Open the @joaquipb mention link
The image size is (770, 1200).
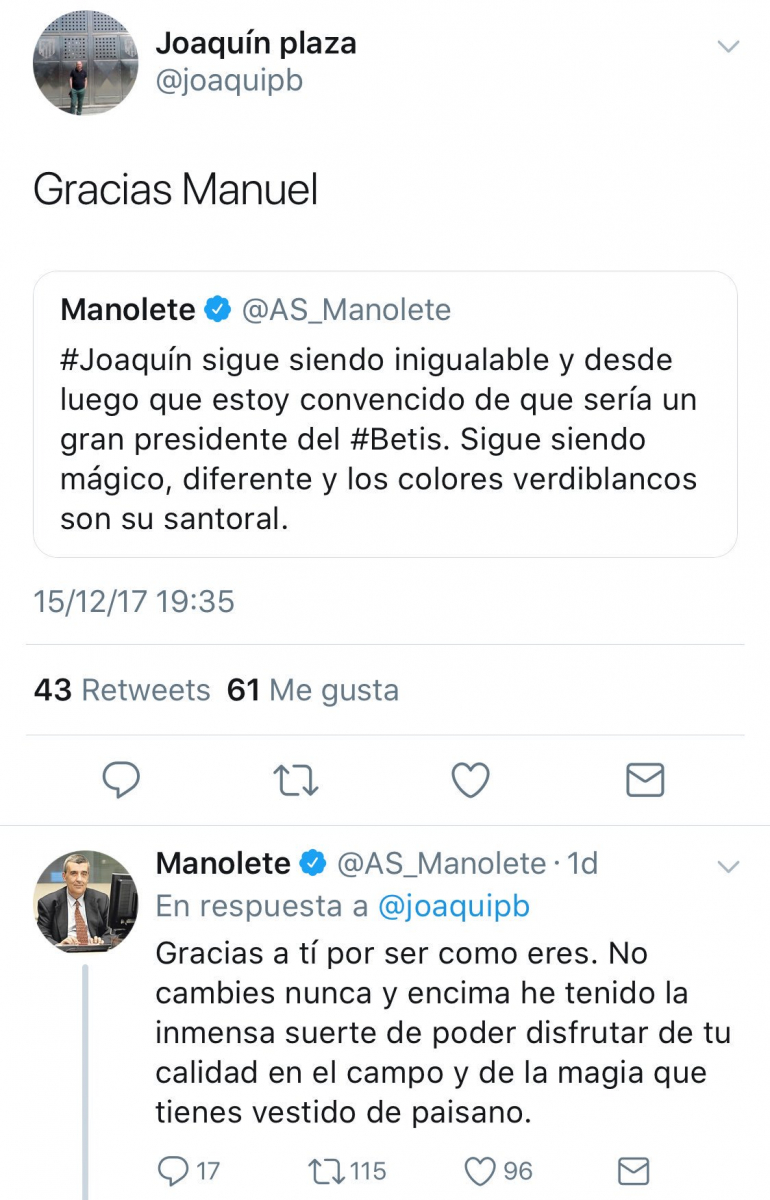(454, 906)
